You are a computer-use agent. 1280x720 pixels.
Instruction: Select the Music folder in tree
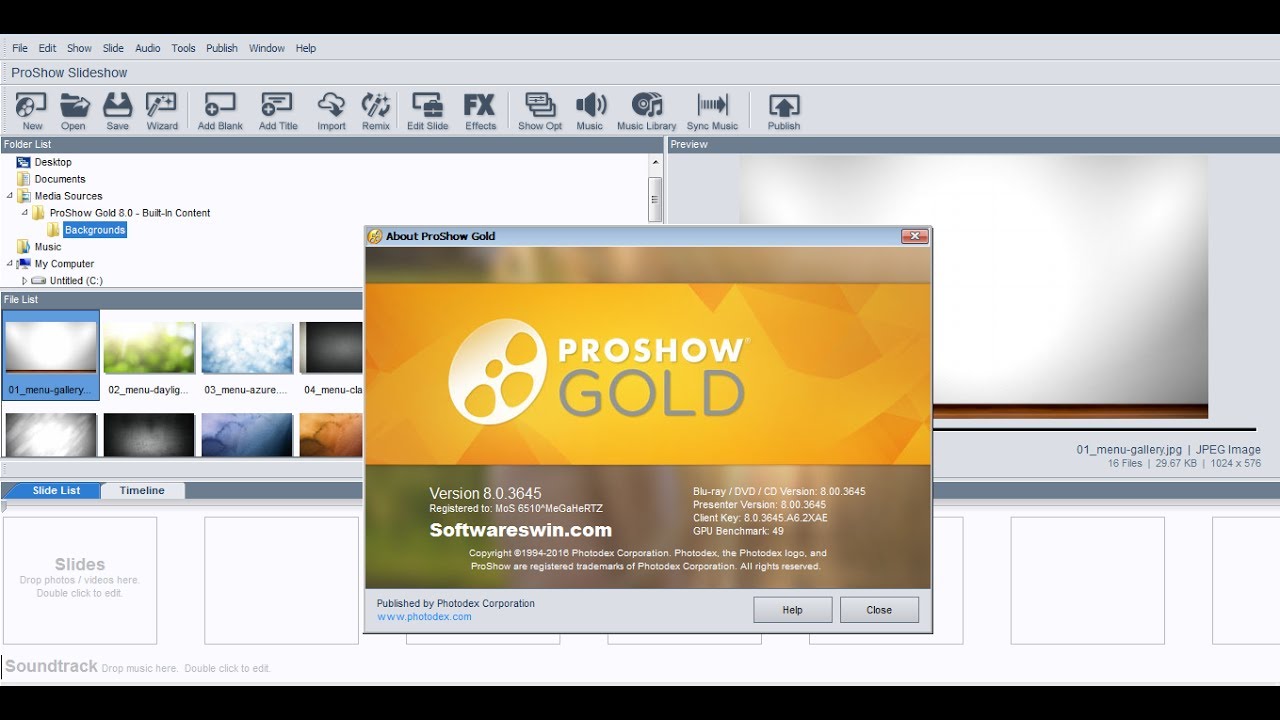[x=48, y=247]
